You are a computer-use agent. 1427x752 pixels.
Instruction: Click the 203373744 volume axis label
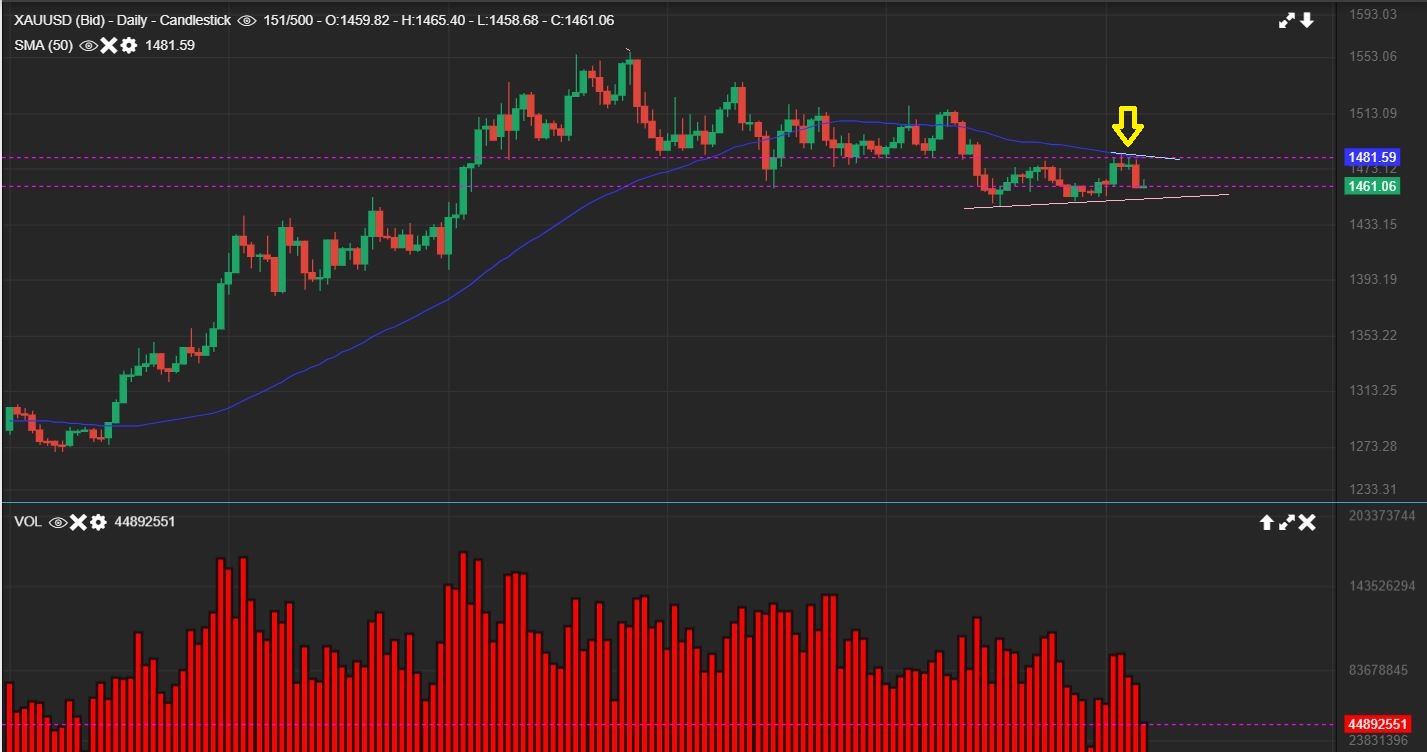1382,515
